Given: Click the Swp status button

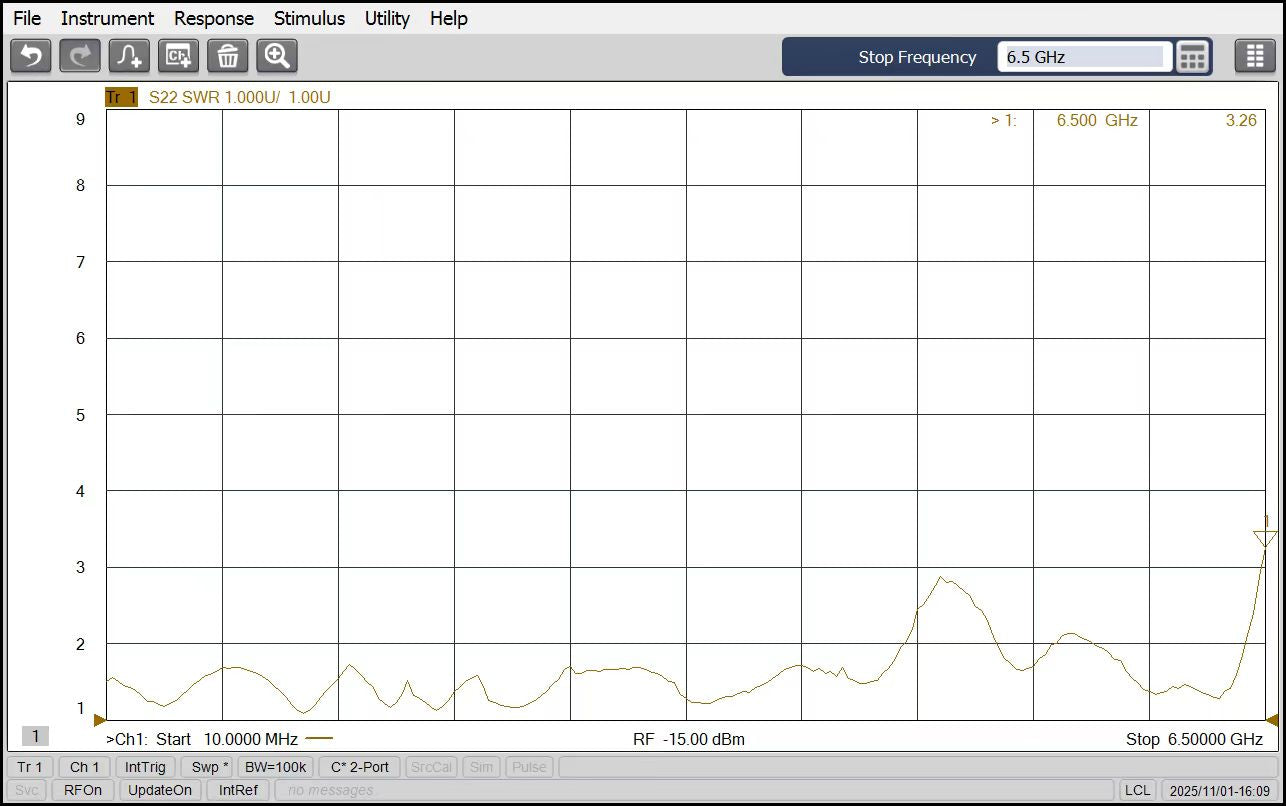Looking at the screenshot, I should pos(210,767).
